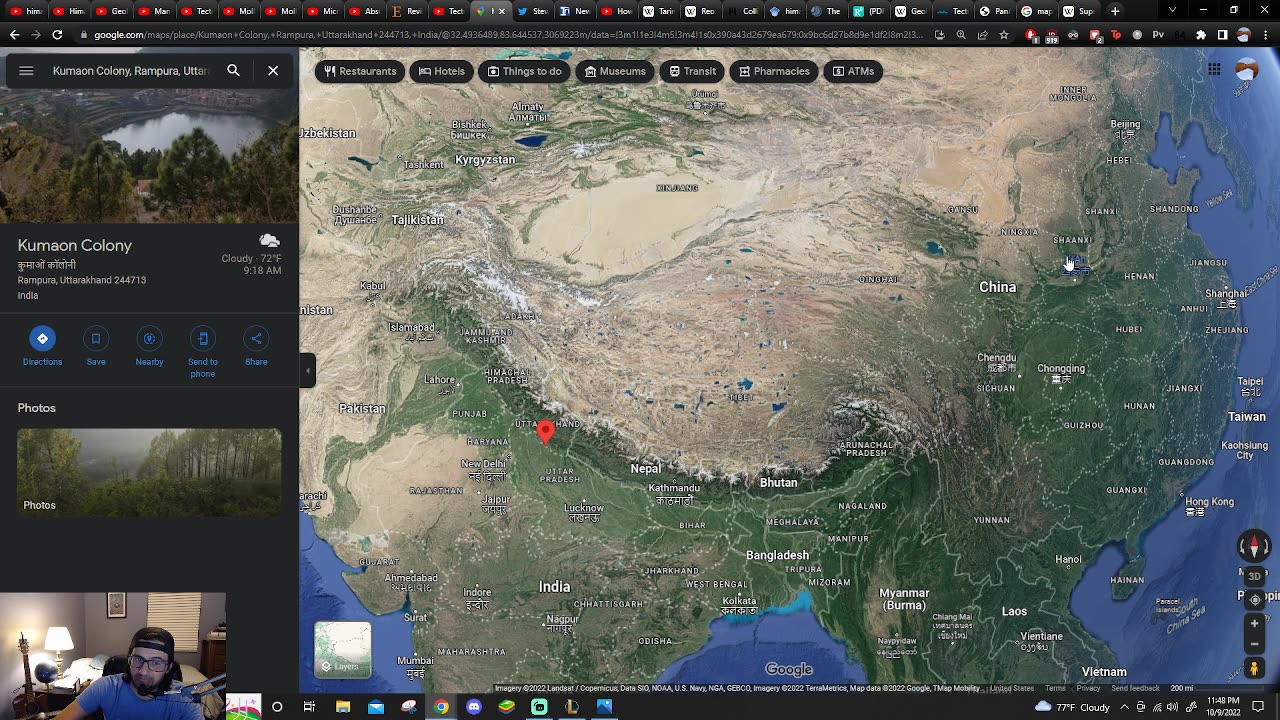Zoom in on the map
The height and width of the screenshot is (720, 1280).
tap(1255, 623)
